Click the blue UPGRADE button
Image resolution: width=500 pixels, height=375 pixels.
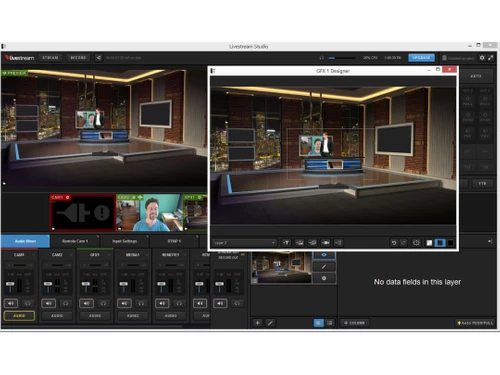(421, 58)
